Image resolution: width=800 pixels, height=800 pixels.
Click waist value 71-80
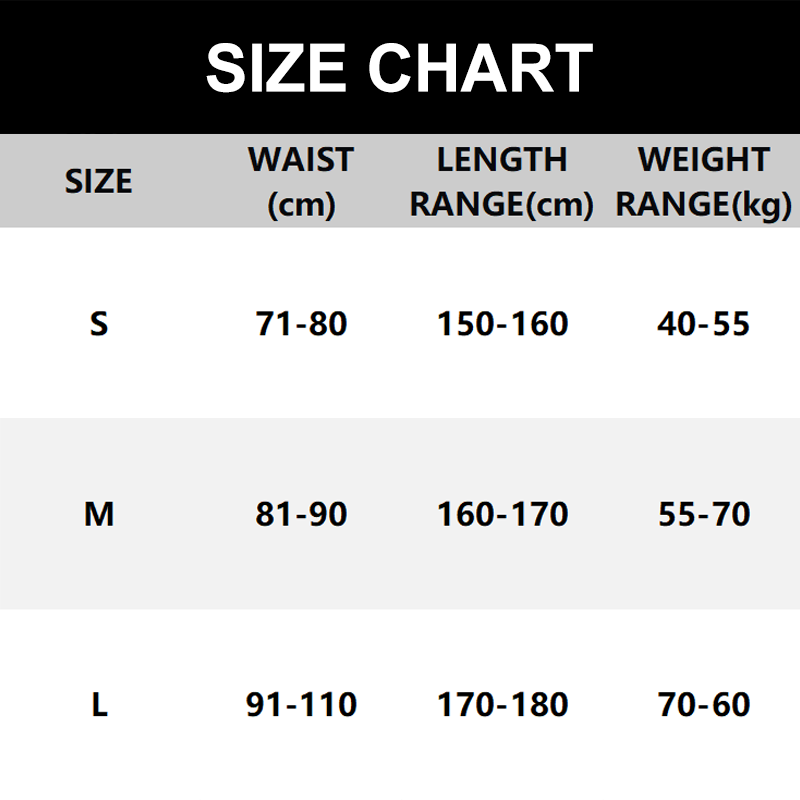click(x=301, y=324)
